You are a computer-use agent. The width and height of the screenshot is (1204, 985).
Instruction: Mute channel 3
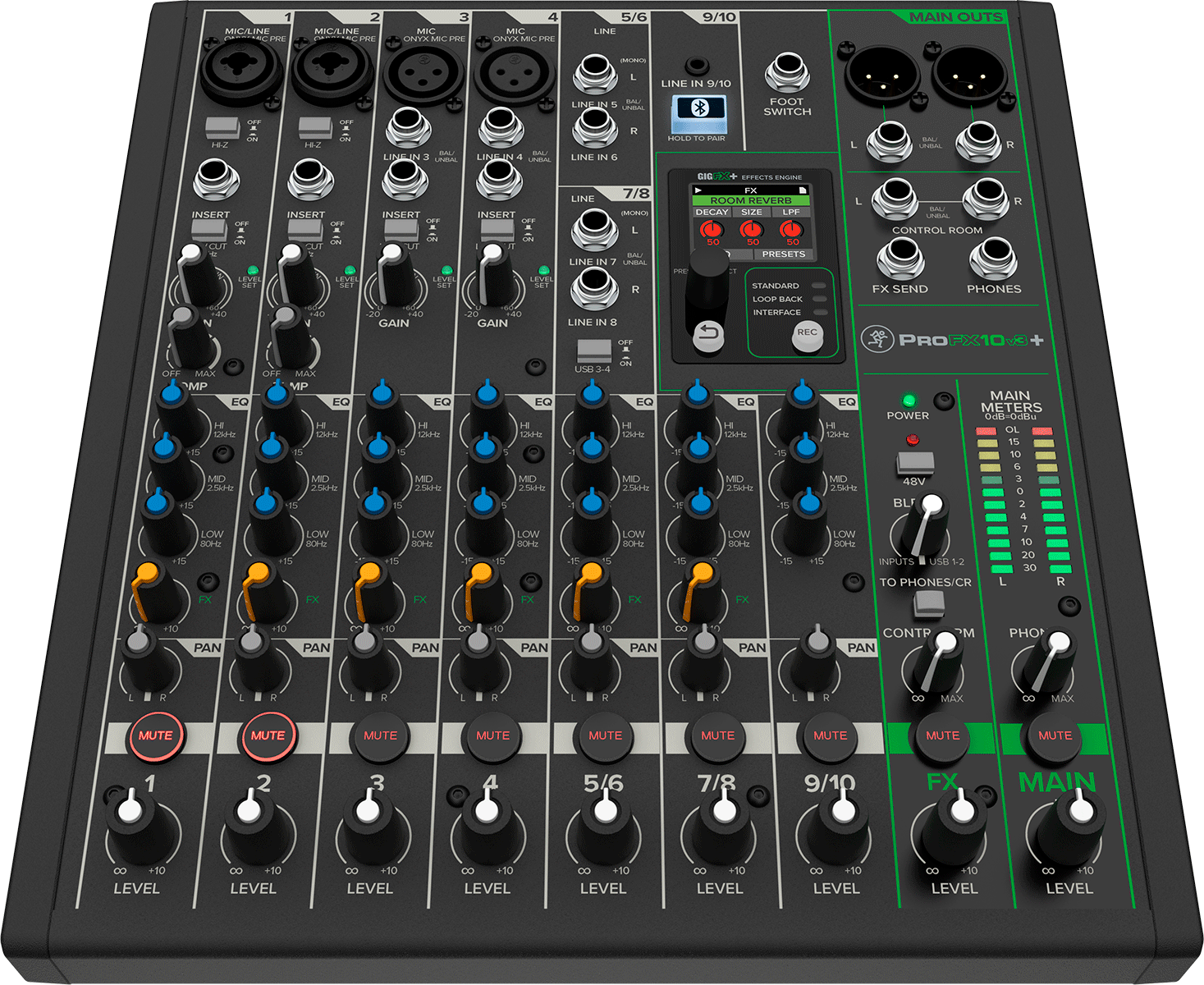(x=380, y=735)
